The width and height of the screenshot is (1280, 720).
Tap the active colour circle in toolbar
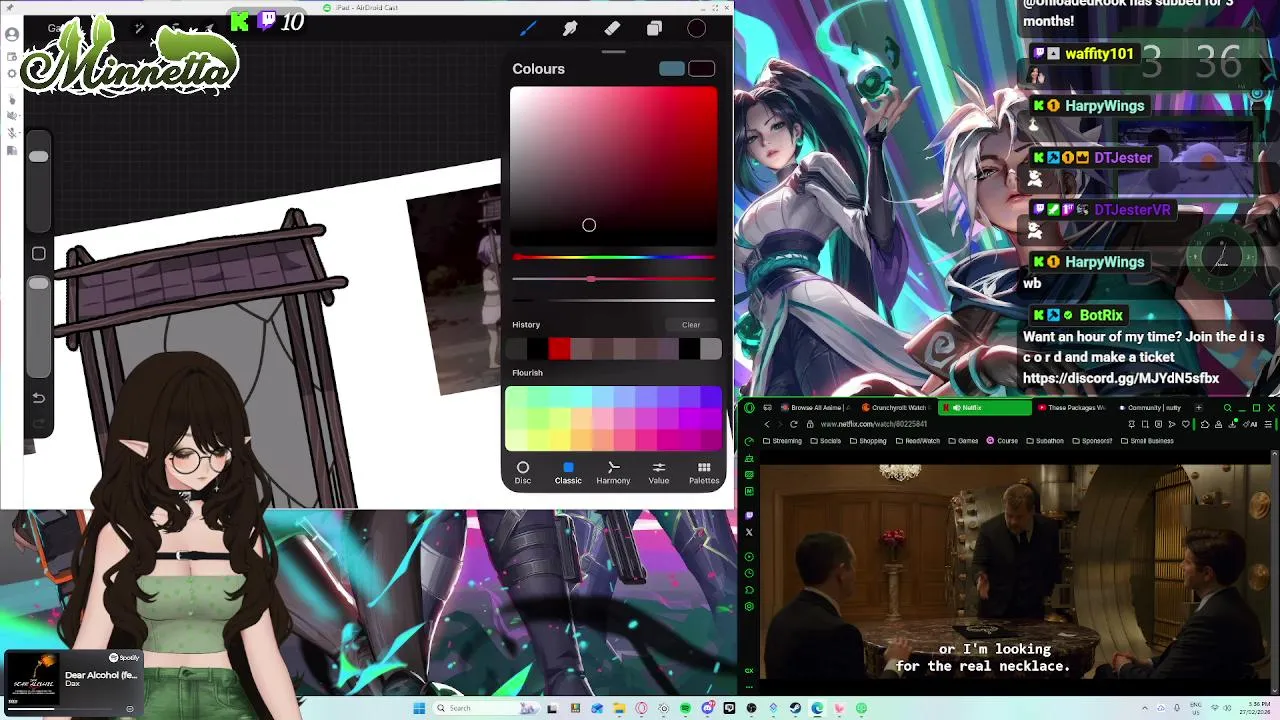pyautogui.click(x=697, y=29)
